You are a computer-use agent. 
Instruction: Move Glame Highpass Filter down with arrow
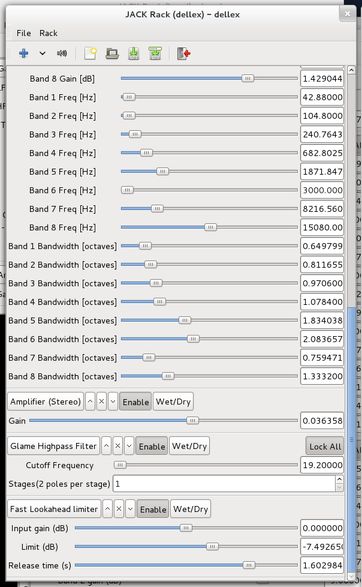(129, 446)
